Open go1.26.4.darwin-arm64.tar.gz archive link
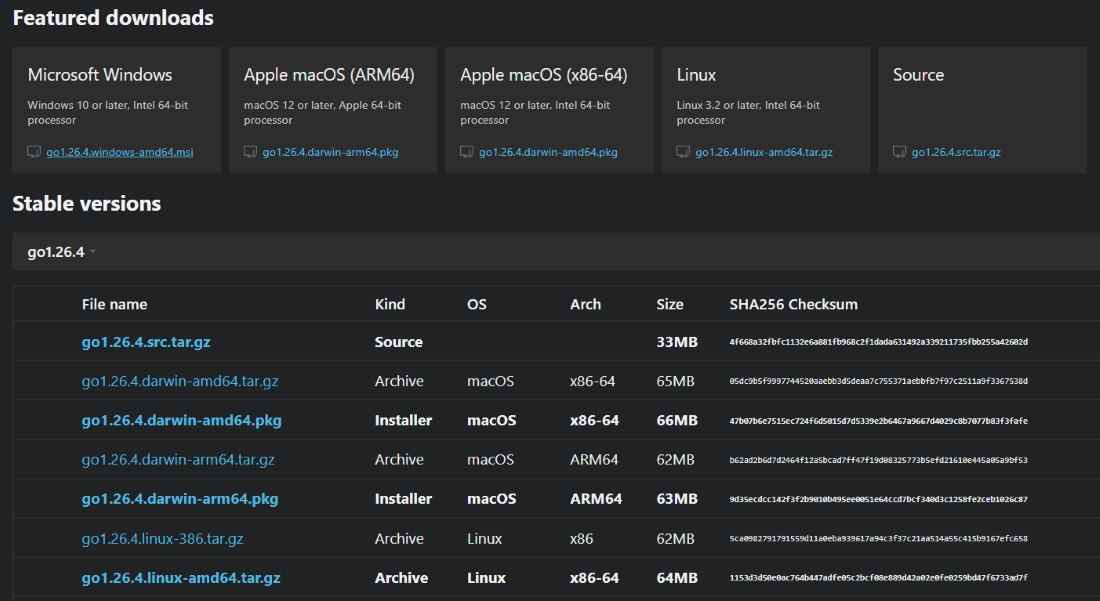The width and height of the screenshot is (1100, 601). click(x=178, y=460)
